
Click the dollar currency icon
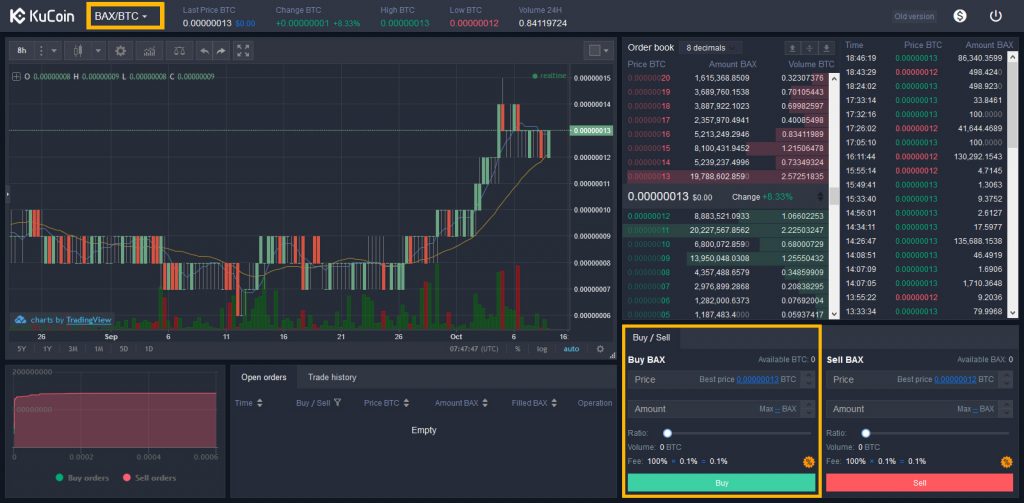tap(960, 16)
